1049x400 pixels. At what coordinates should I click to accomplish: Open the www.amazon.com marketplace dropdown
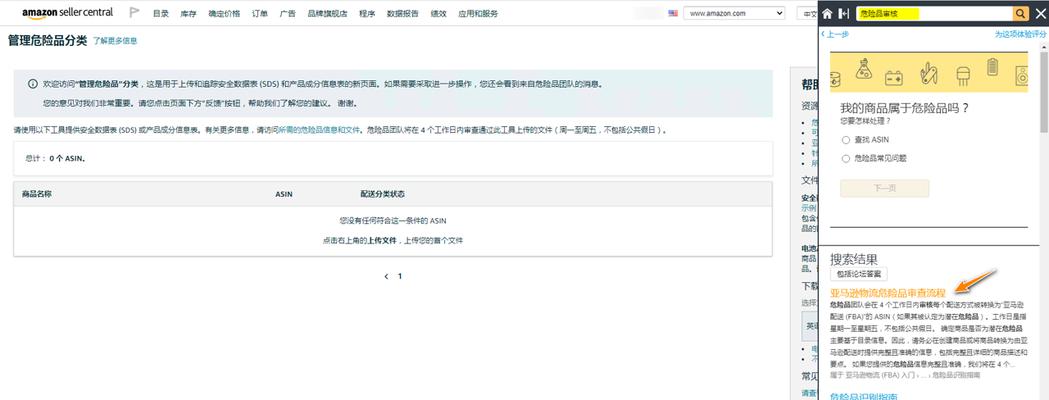point(735,13)
